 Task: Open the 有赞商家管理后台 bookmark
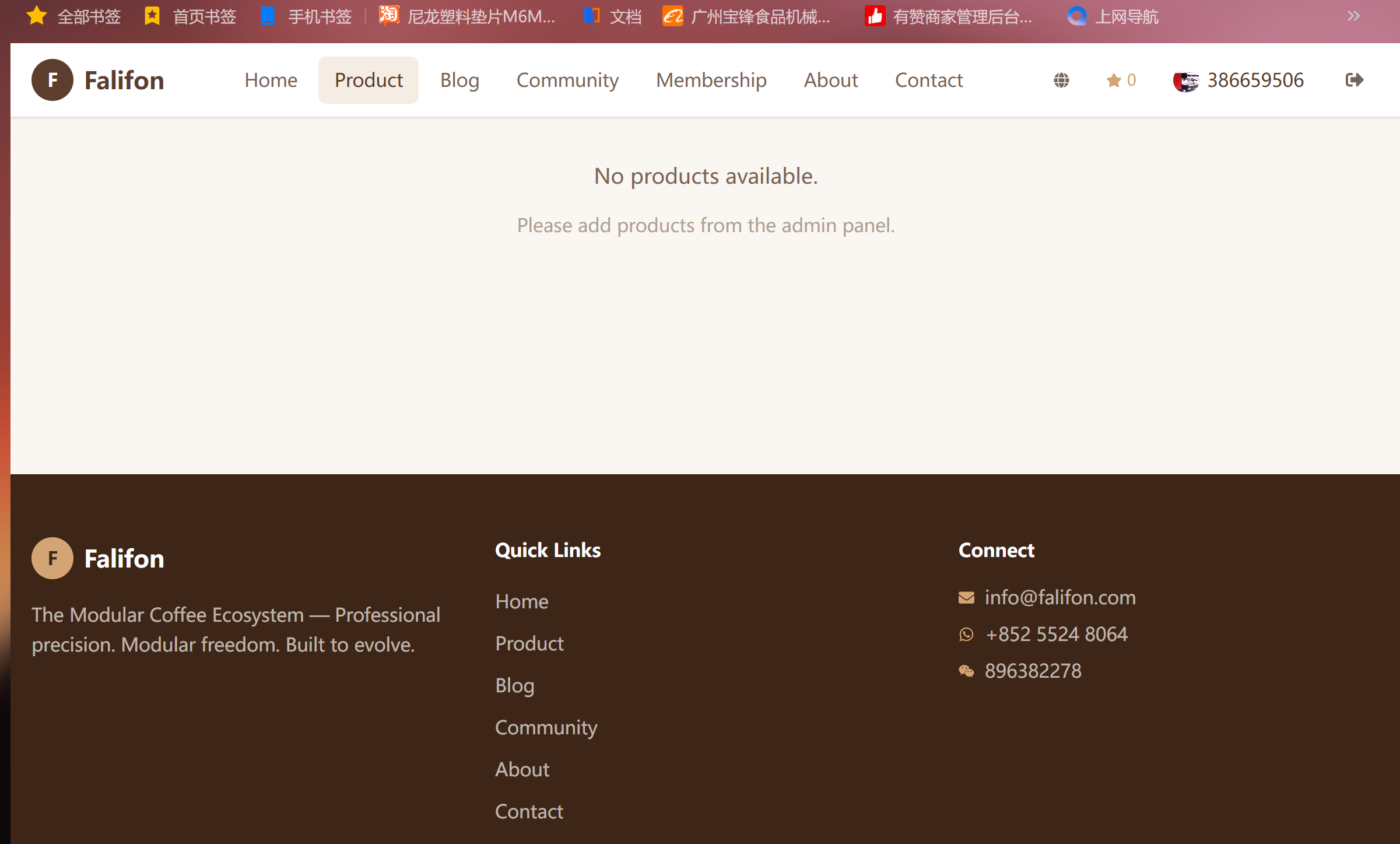[949, 16]
